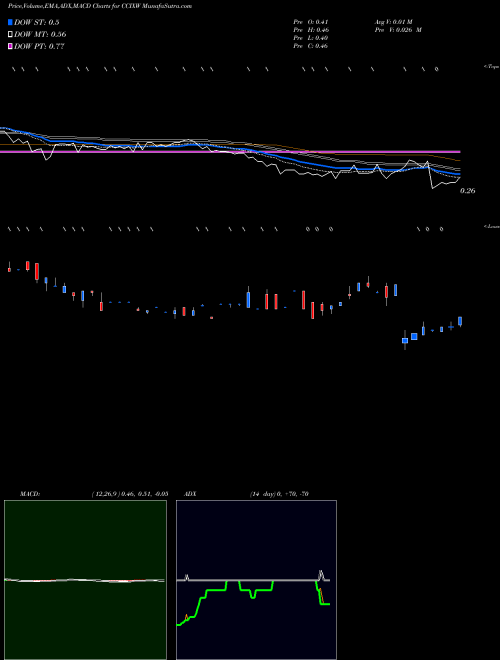This screenshot has height=660, width=500.
Task: Open the green MACD indicator chart
Action: (85, 580)
